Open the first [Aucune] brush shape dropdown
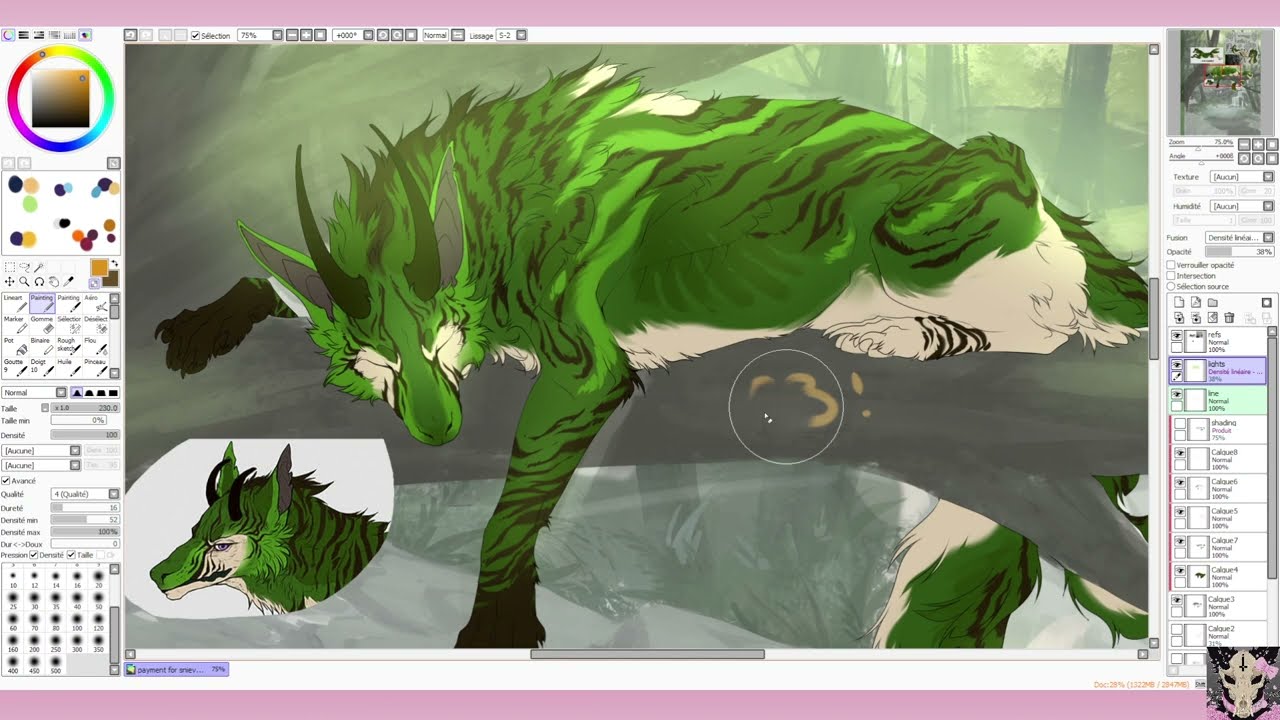 point(41,451)
